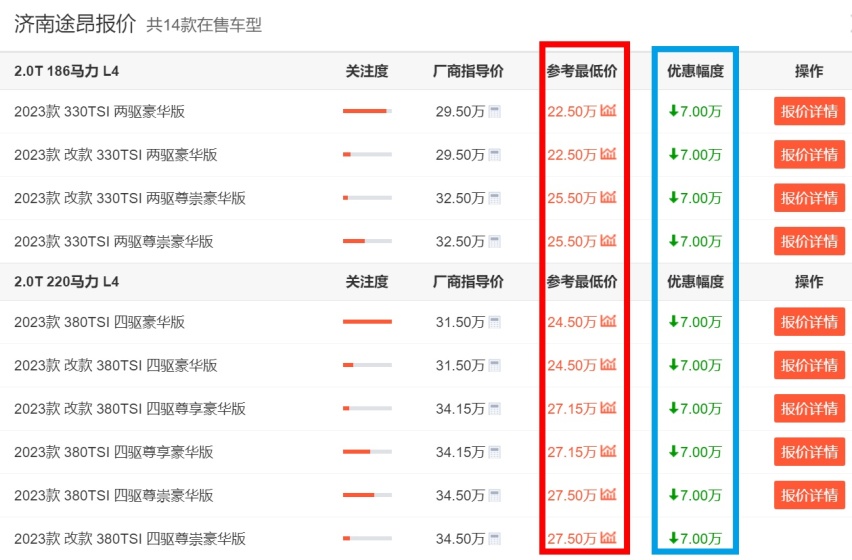Open calculator icon for 2023款 改款 380TSI 四驱豪华版
The height and width of the screenshot is (560, 852).
(494, 366)
